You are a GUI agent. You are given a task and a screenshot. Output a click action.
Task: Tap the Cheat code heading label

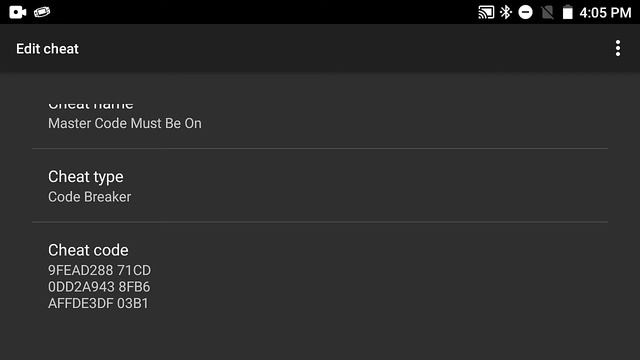[x=88, y=250]
